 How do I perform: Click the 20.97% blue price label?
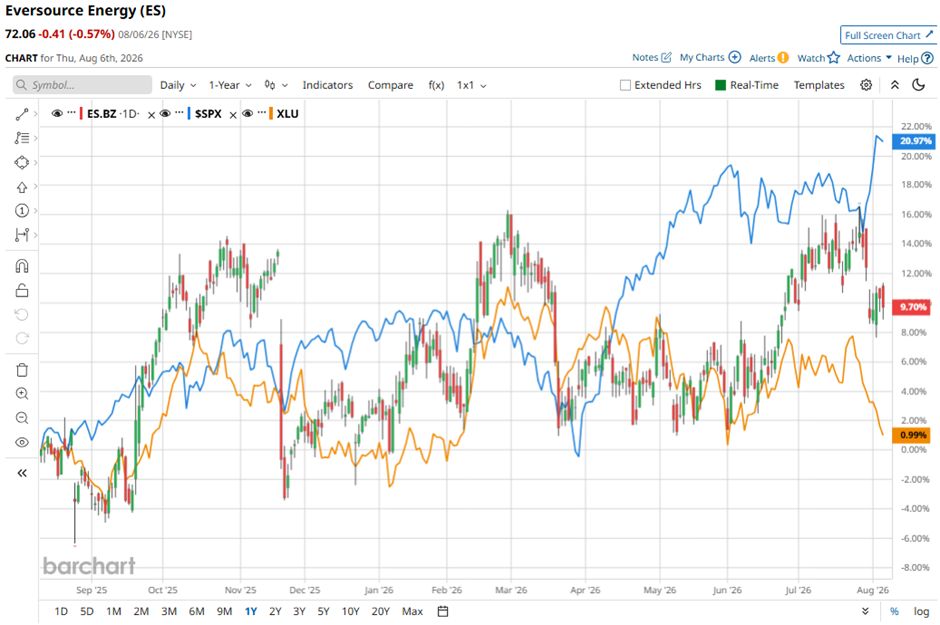[x=914, y=141]
